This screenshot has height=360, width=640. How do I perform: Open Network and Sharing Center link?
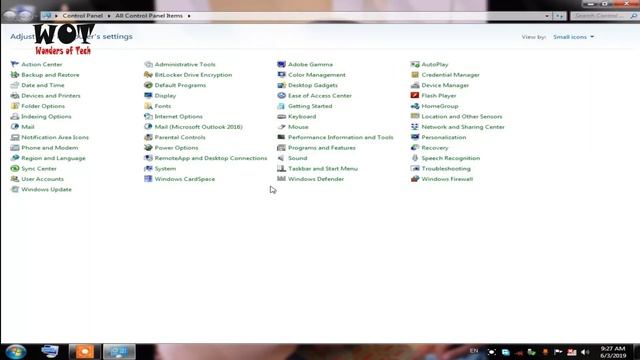463,127
